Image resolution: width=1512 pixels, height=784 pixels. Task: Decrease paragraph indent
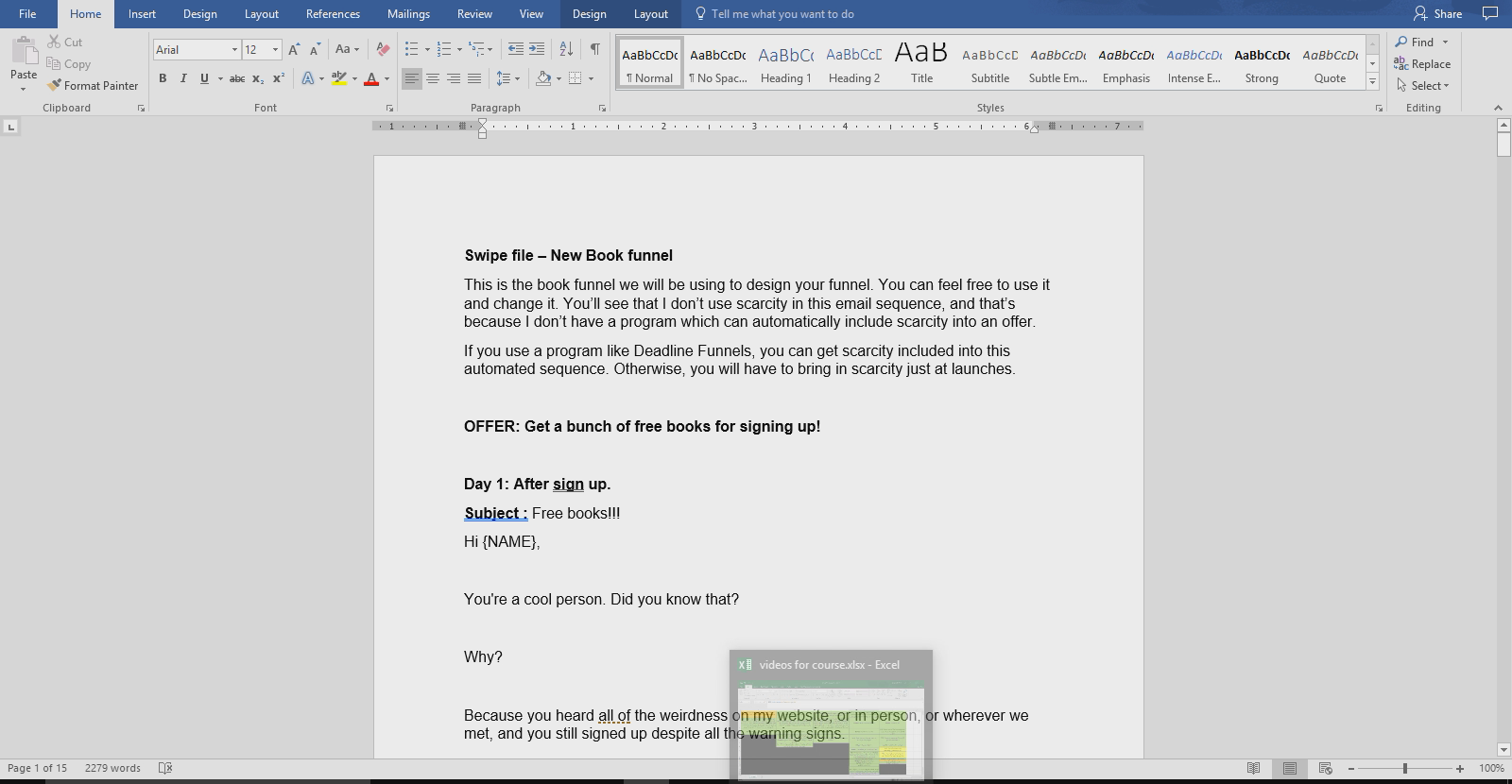click(x=515, y=49)
